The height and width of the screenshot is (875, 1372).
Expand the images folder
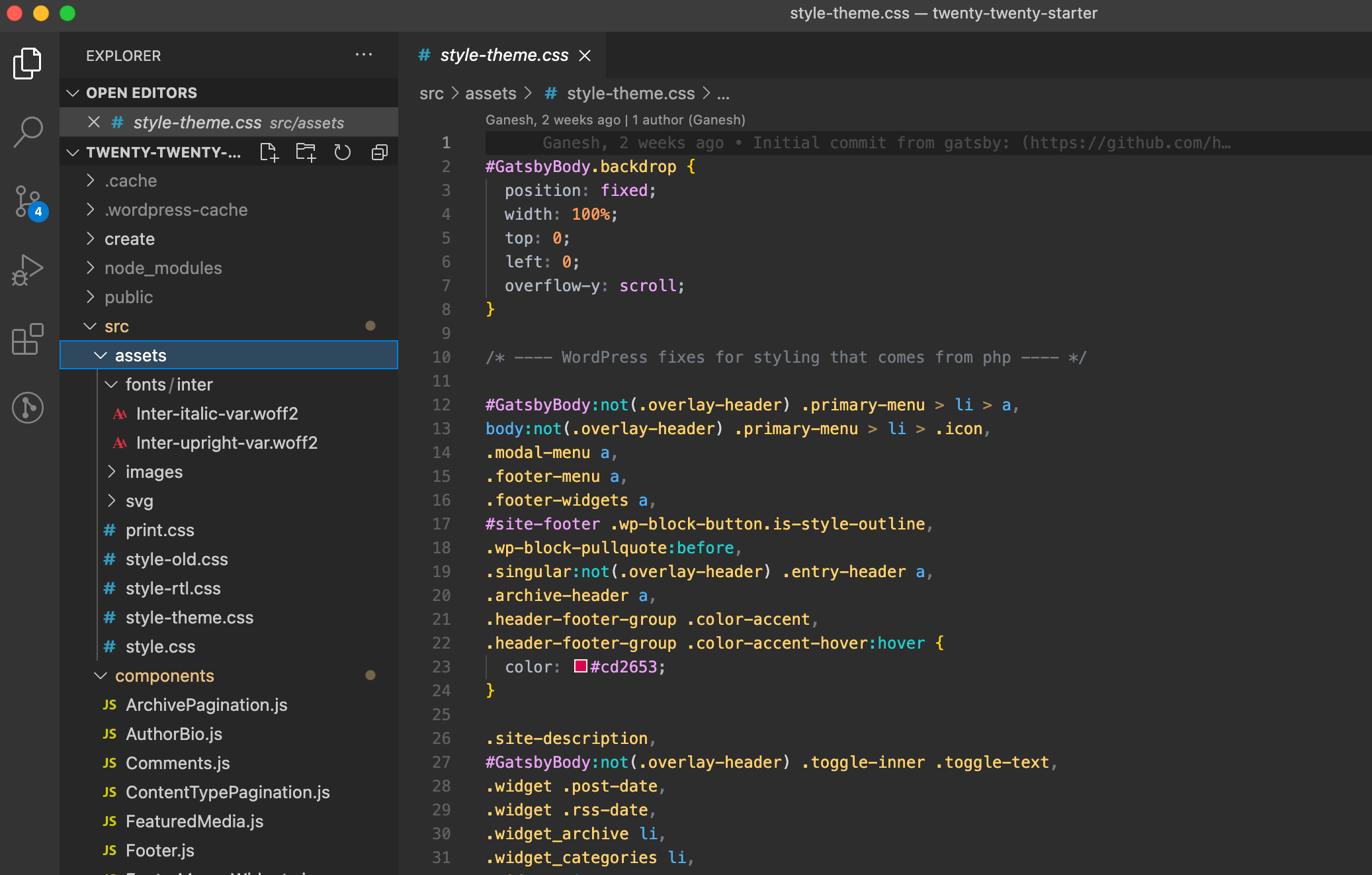229,472
